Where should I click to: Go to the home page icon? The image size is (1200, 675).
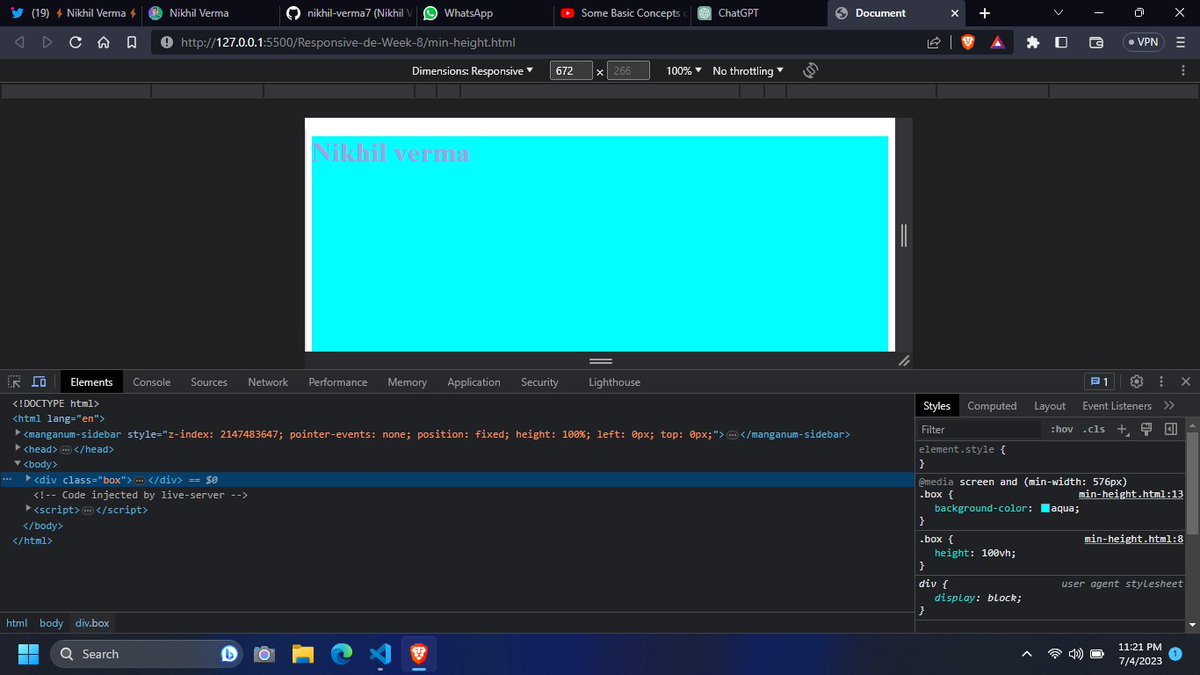103,43
